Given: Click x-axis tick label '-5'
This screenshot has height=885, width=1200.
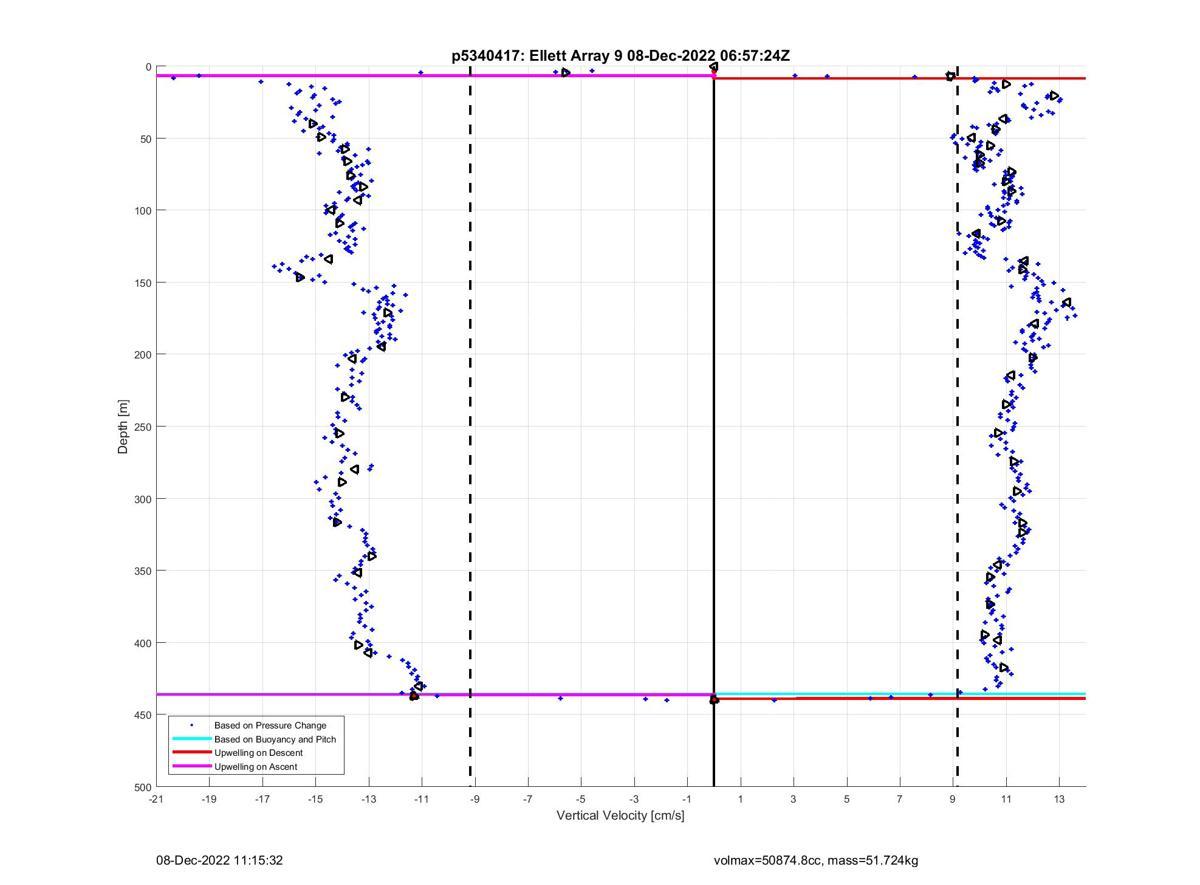Looking at the screenshot, I should click(581, 799).
